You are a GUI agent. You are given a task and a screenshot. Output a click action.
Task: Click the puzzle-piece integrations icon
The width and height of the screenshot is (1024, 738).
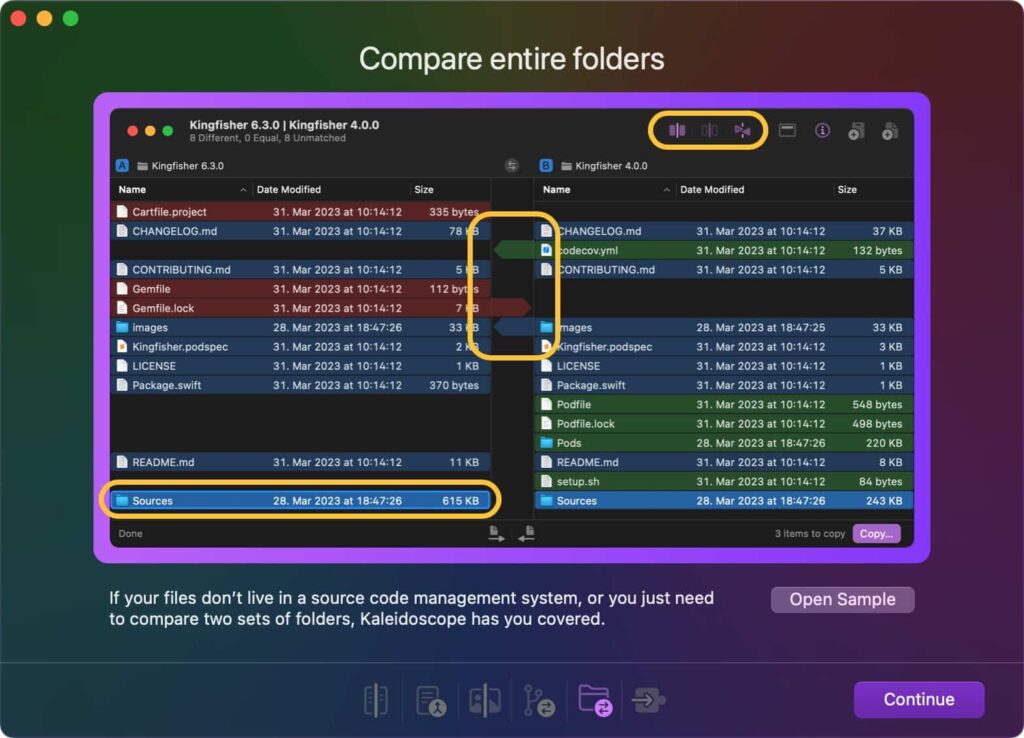coord(650,700)
